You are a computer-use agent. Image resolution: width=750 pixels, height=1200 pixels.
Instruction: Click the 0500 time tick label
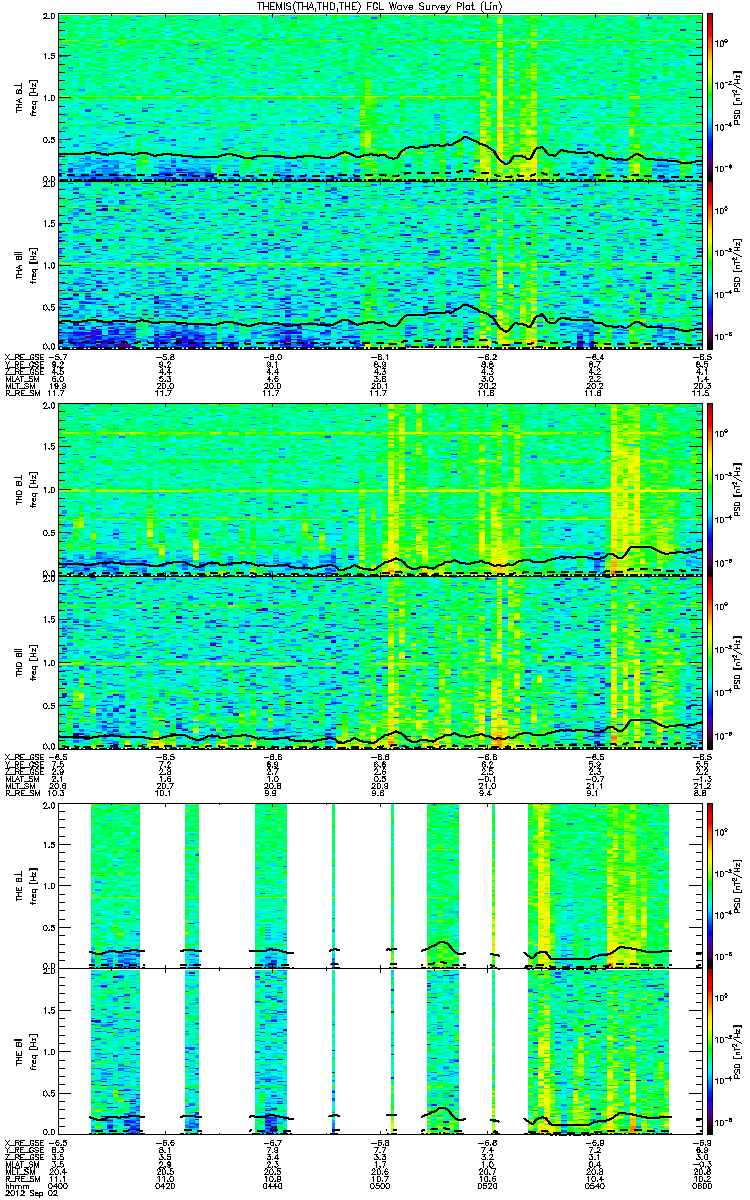(x=380, y=1185)
